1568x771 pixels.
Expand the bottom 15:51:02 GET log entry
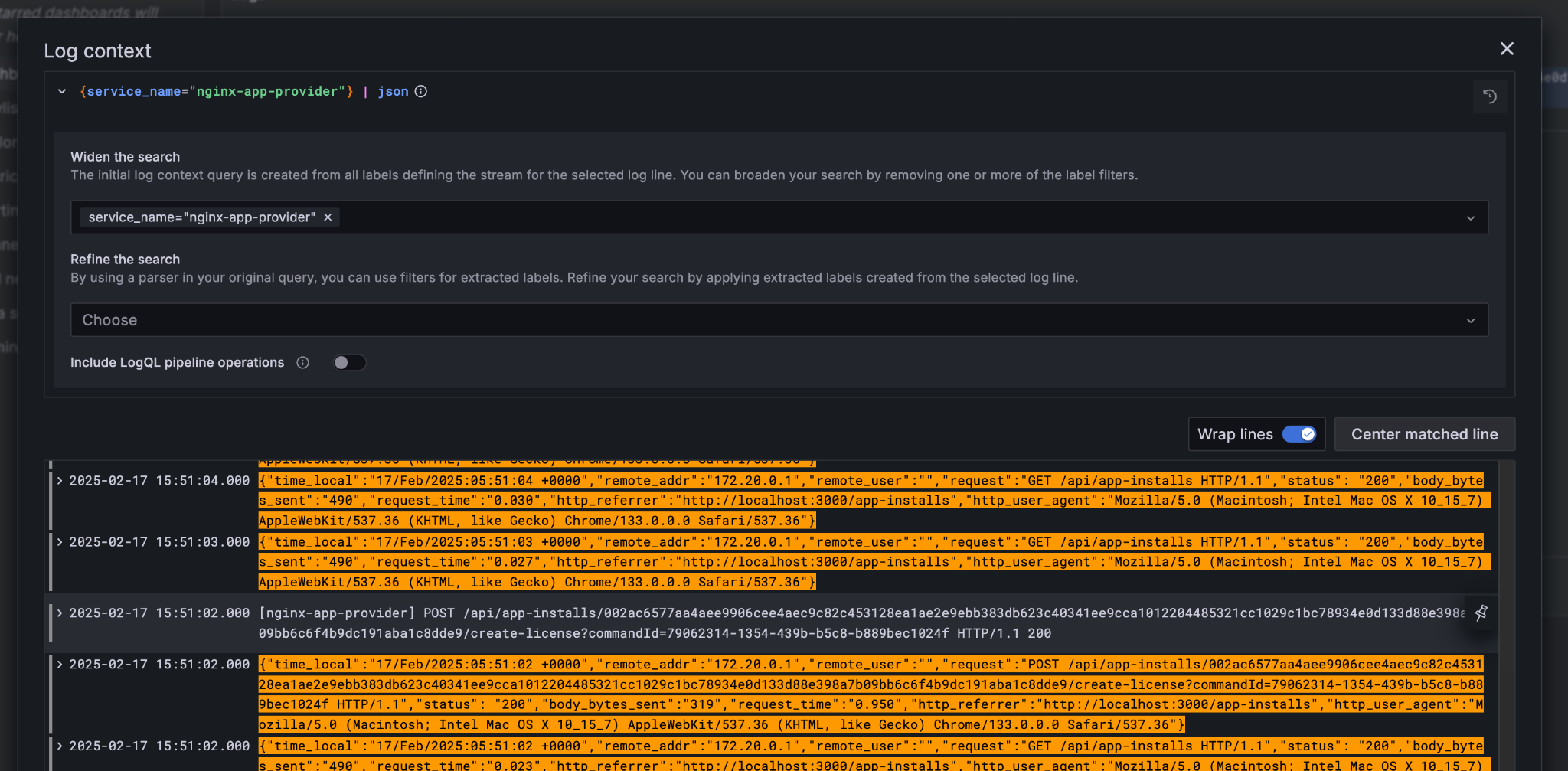click(x=59, y=745)
